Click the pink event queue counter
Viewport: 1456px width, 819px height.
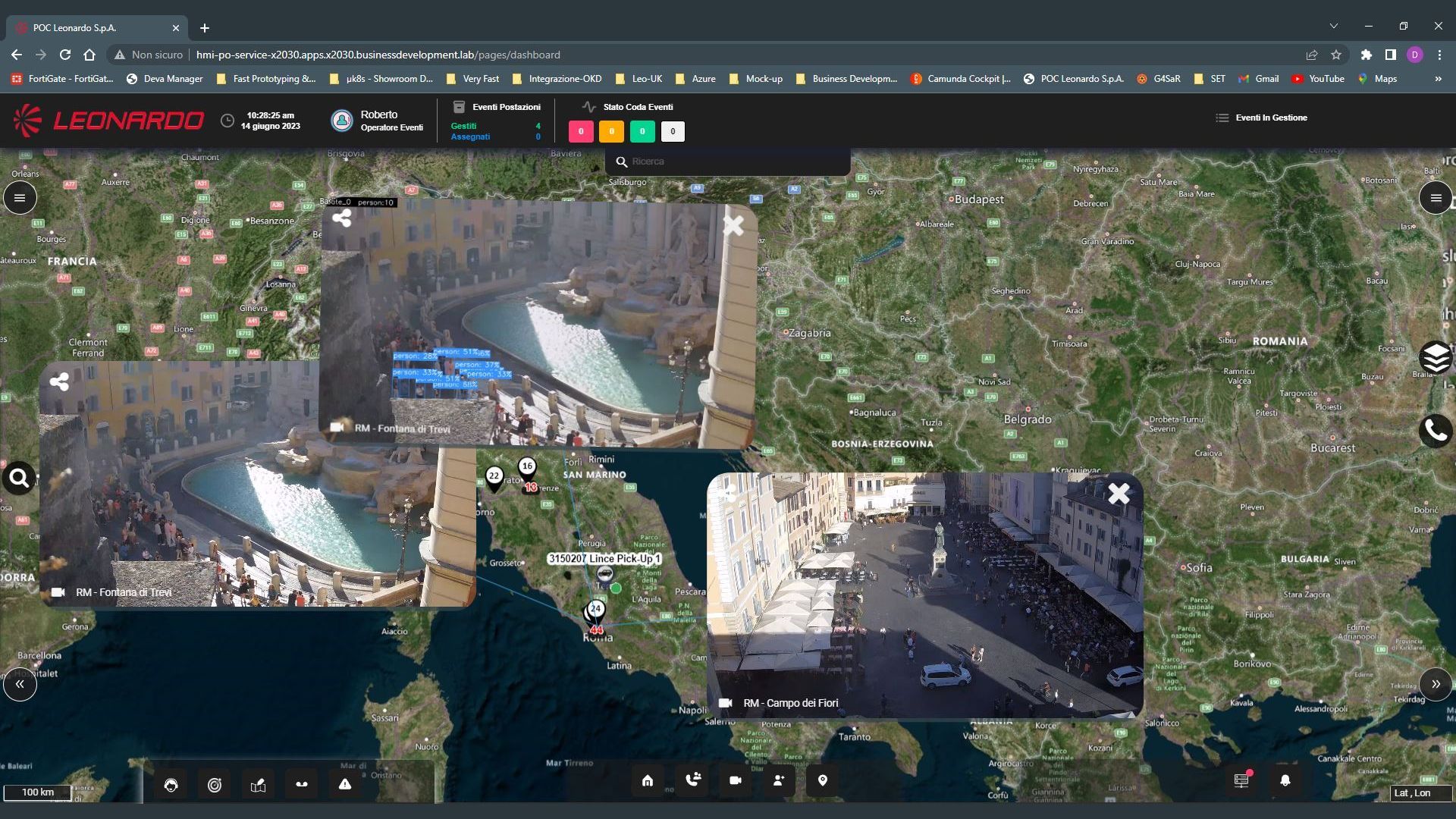[x=581, y=131]
